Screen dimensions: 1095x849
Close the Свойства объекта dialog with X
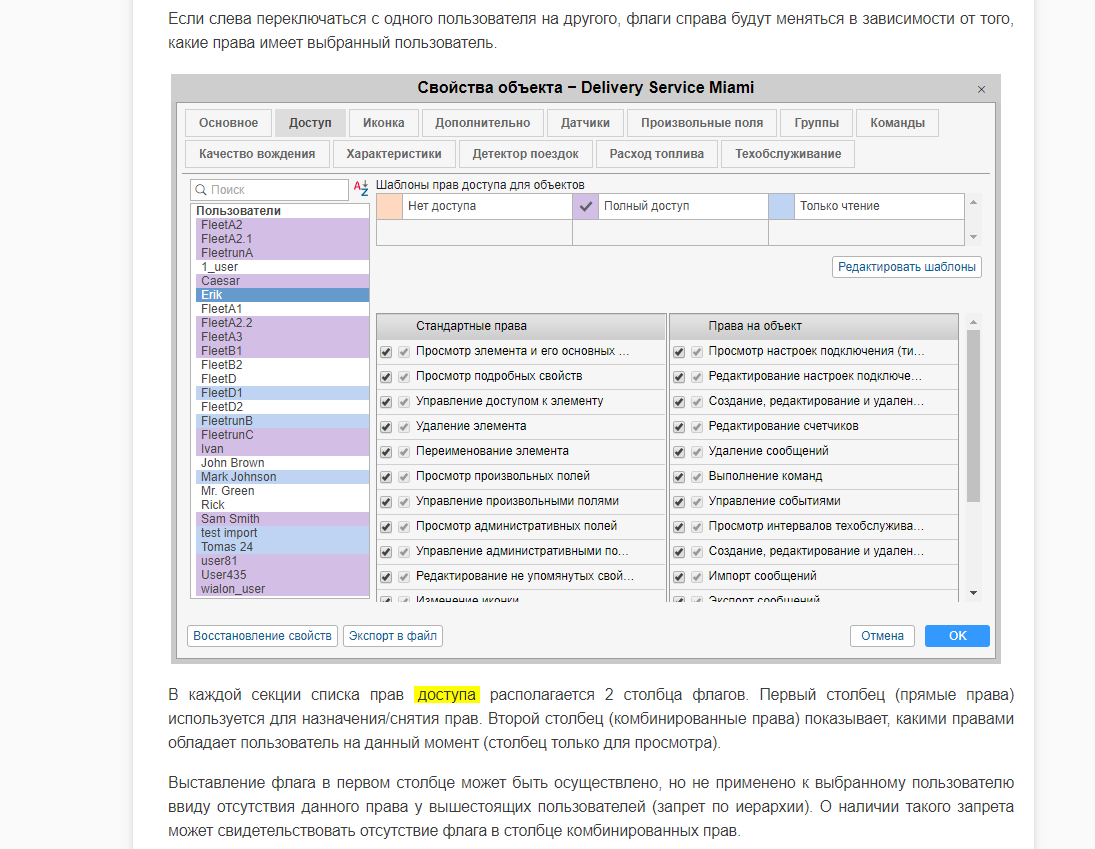pos(981,90)
